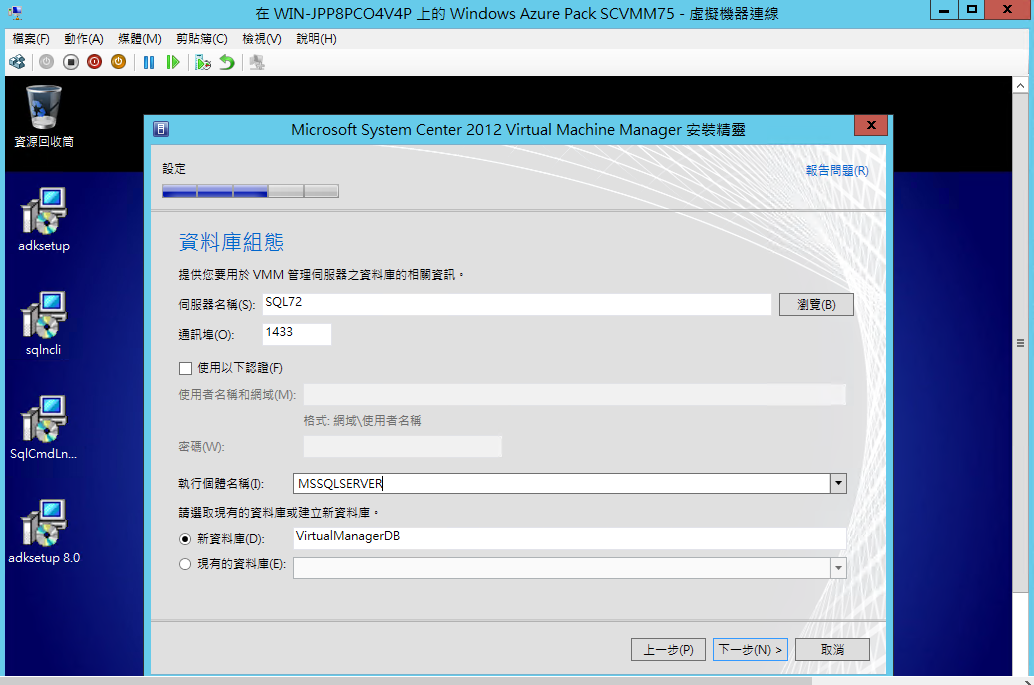Select the SqlCmdLn desktop icon
Viewport: 1034px width, 685px height.
point(44,428)
